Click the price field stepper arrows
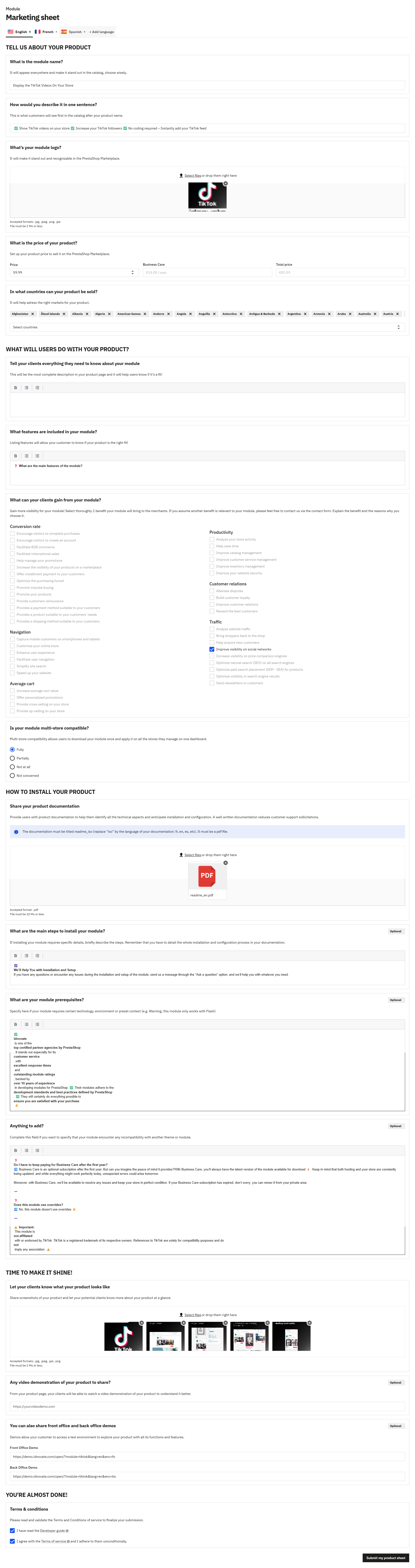 point(132,273)
